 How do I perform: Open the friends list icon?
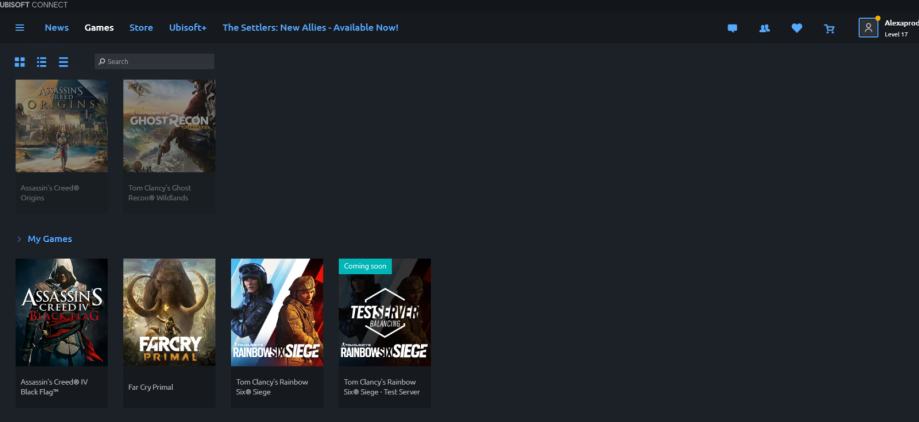(x=764, y=28)
